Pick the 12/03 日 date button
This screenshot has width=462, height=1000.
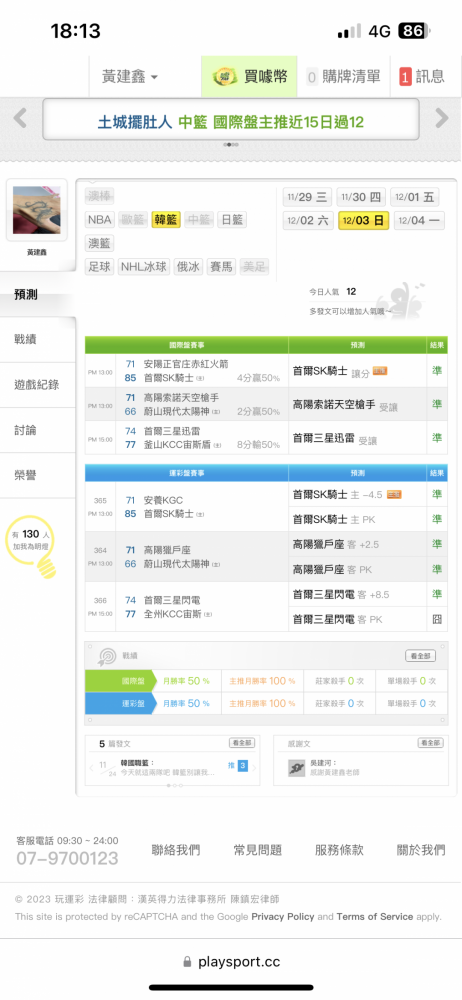pos(364,221)
